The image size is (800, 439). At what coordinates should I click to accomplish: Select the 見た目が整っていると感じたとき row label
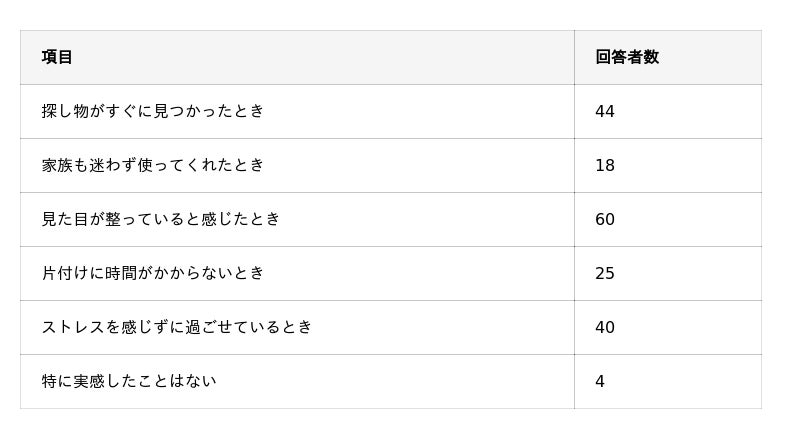161,219
